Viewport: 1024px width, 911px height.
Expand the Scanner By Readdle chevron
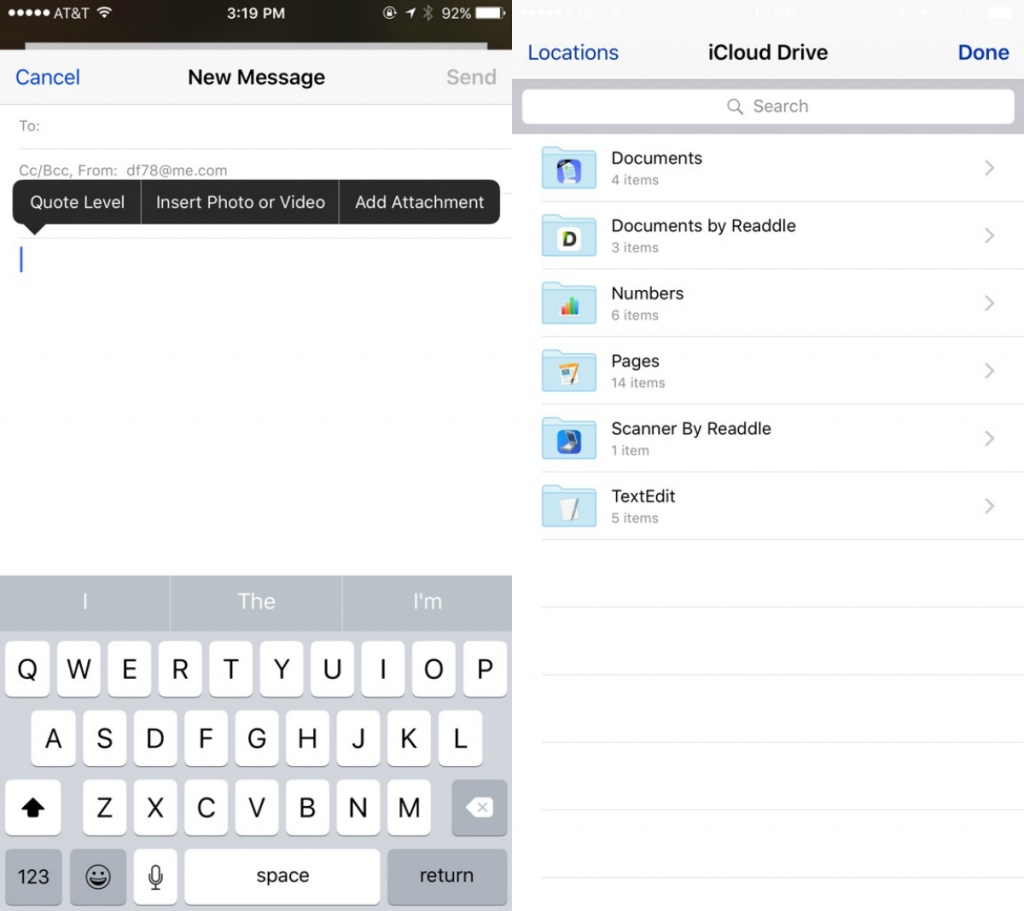(989, 438)
